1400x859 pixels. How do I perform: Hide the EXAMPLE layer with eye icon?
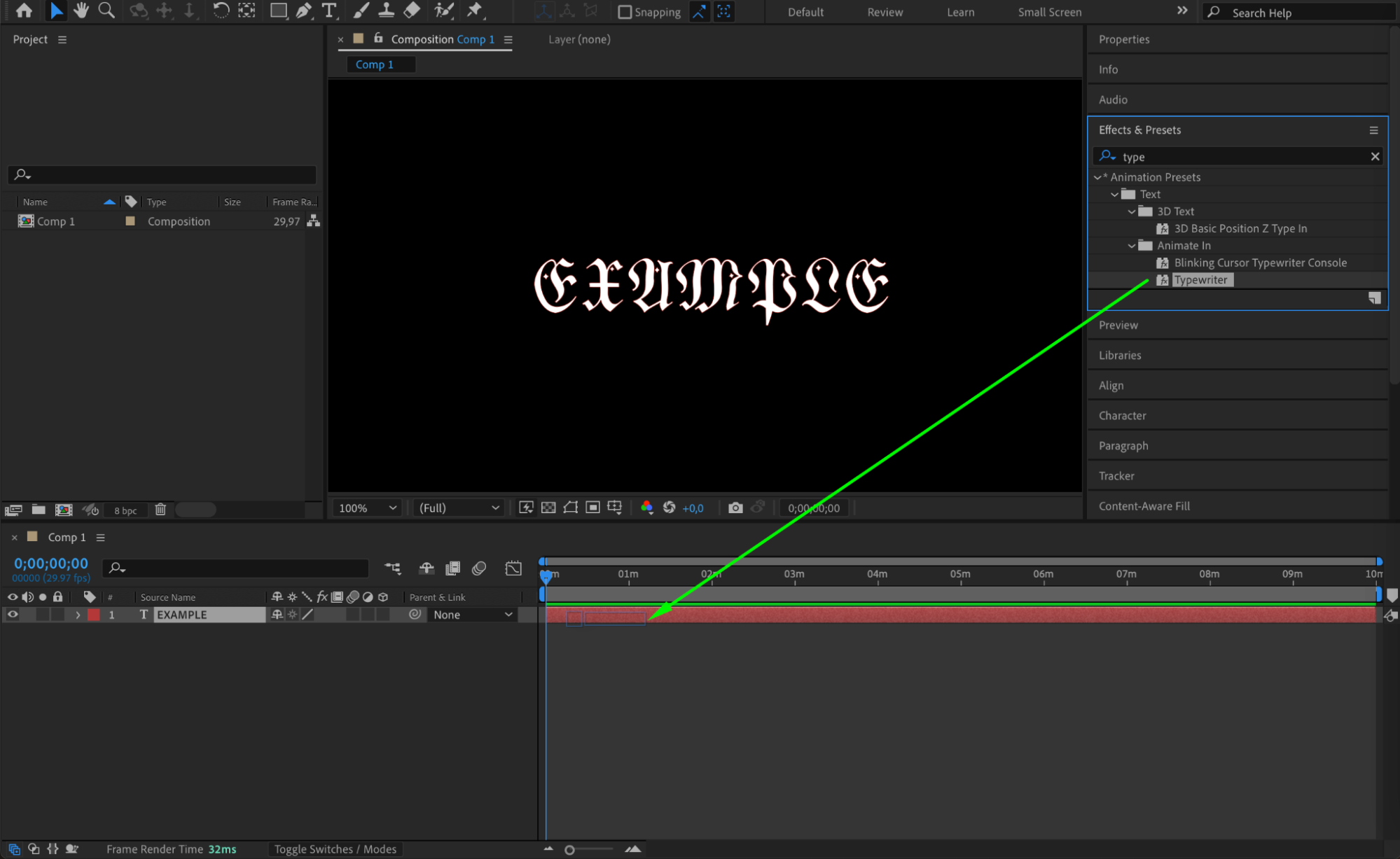click(x=13, y=615)
